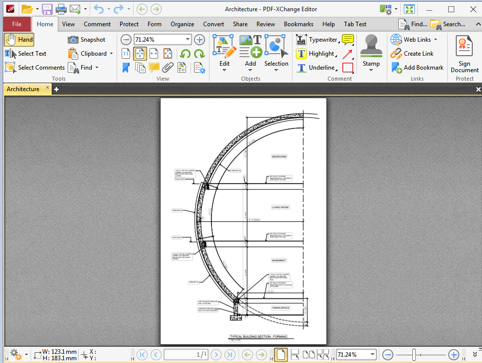
Task: Open the Stamp tool
Action: coord(371,52)
